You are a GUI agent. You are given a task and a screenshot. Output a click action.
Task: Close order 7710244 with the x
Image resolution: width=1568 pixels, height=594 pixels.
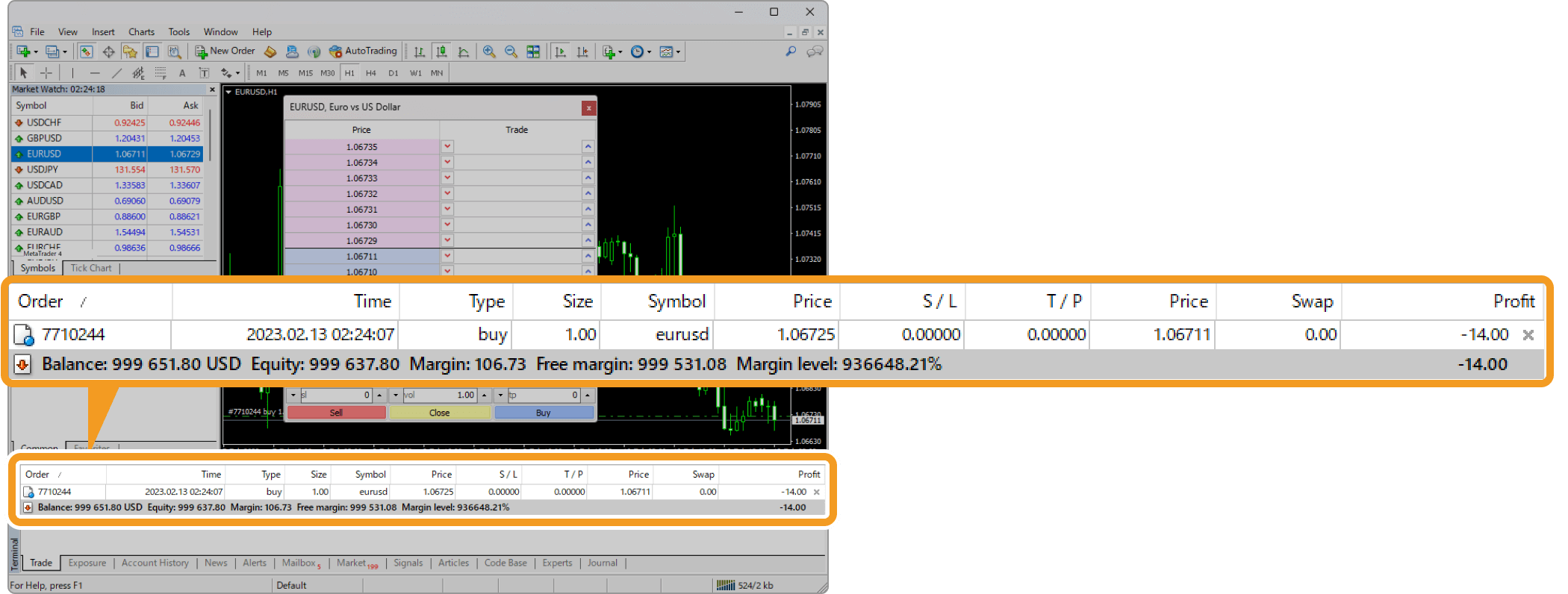(x=817, y=493)
